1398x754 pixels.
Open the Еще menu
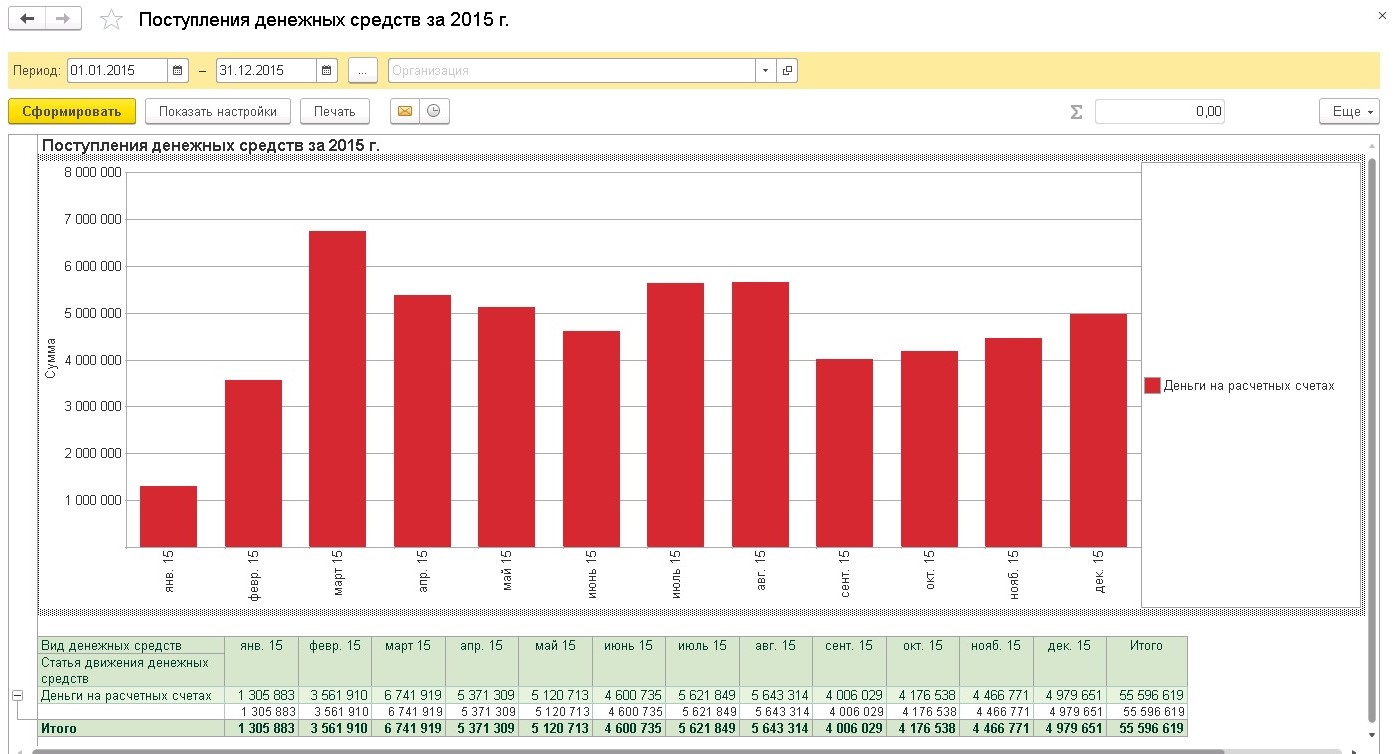pyautogui.click(x=1349, y=111)
